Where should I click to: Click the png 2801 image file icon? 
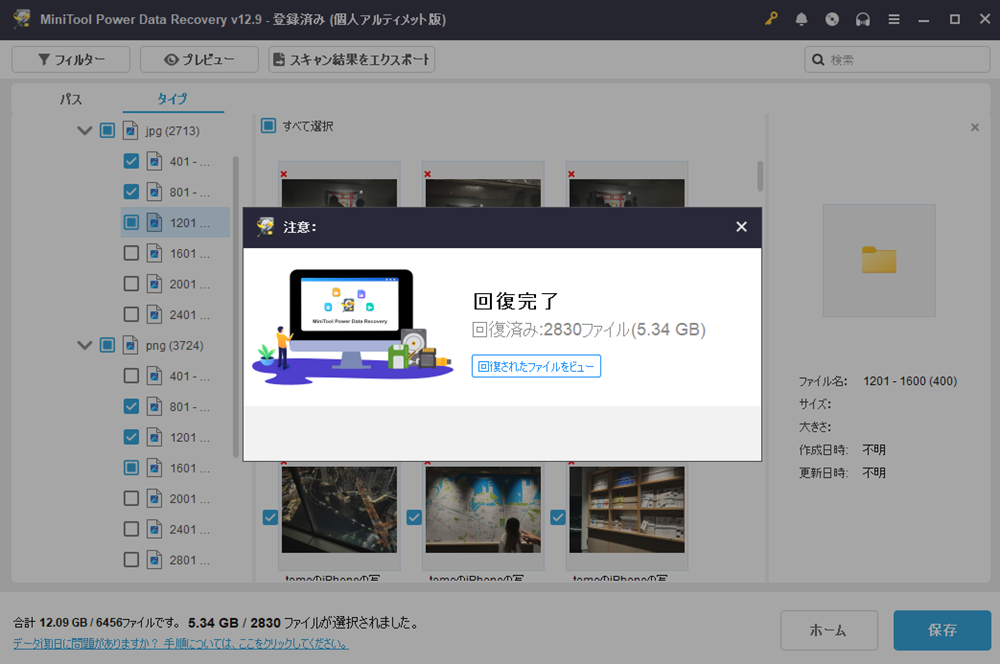154,560
